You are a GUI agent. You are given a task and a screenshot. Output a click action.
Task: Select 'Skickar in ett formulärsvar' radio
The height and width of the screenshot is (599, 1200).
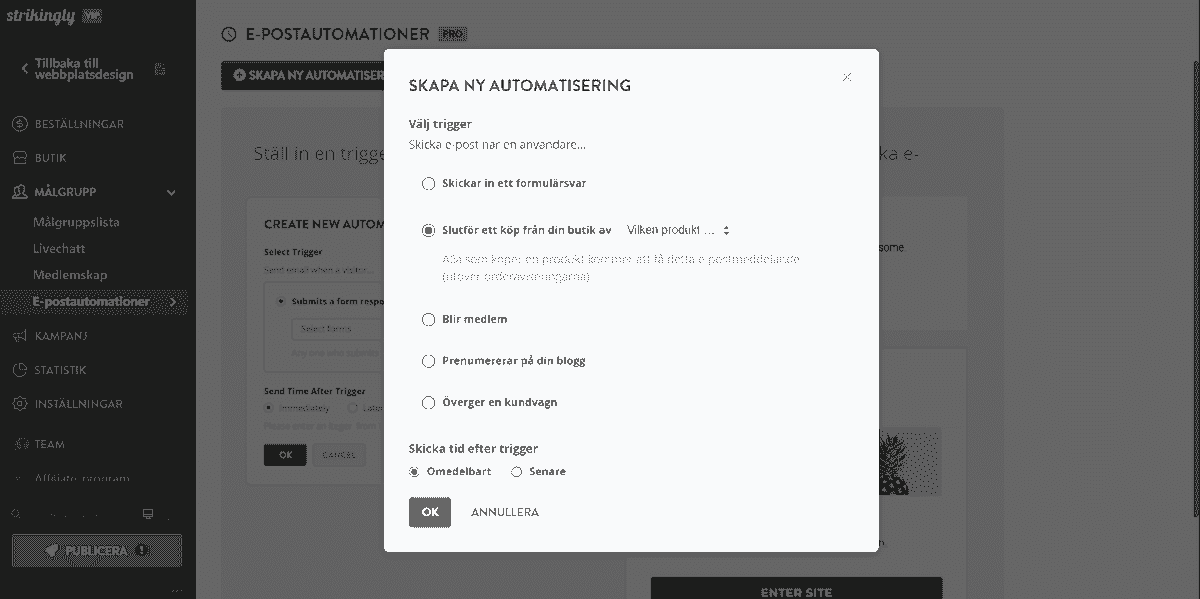pos(429,184)
